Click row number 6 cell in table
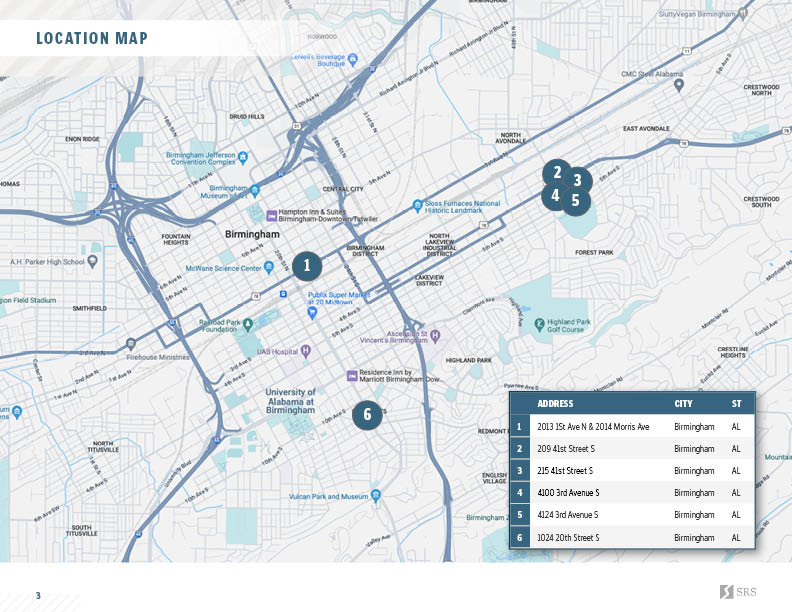The image size is (792, 612). tap(519, 538)
